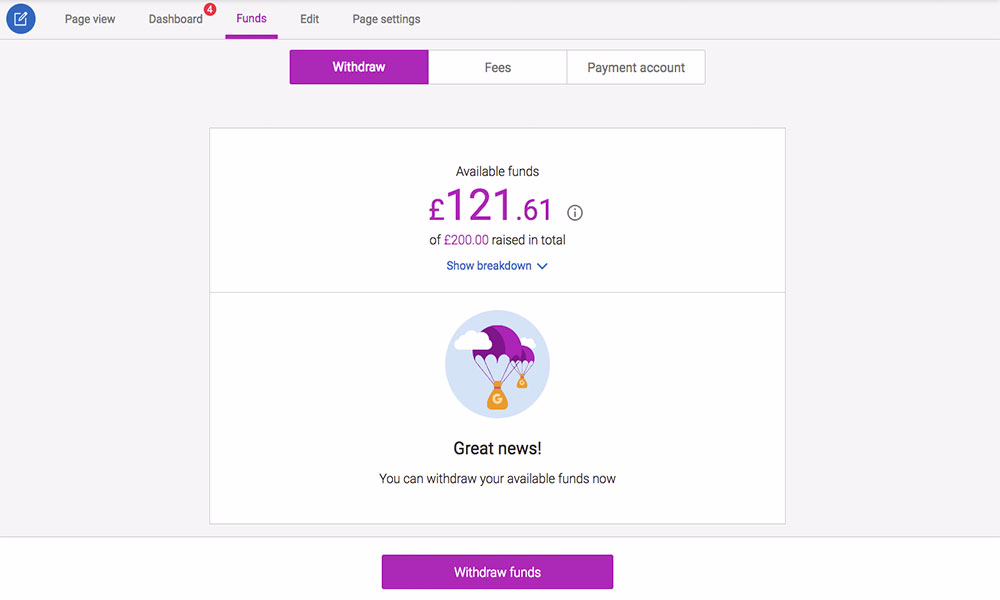Click the parachute money bag illustration
Viewport: 1000px width, 600px height.
[x=497, y=364]
